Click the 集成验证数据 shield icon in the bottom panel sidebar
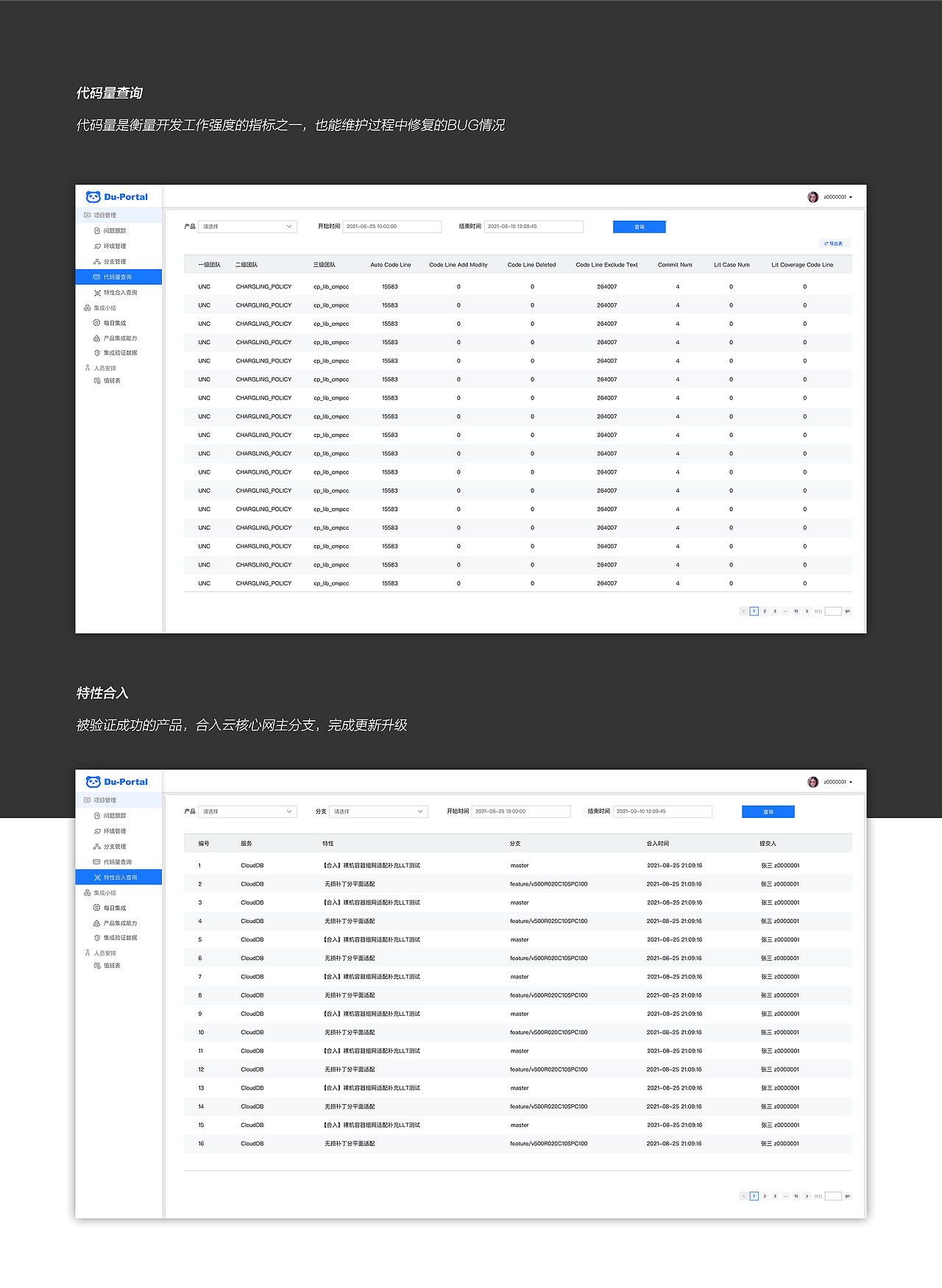This screenshot has height=1288, width=942. click(x=97, y=938)
